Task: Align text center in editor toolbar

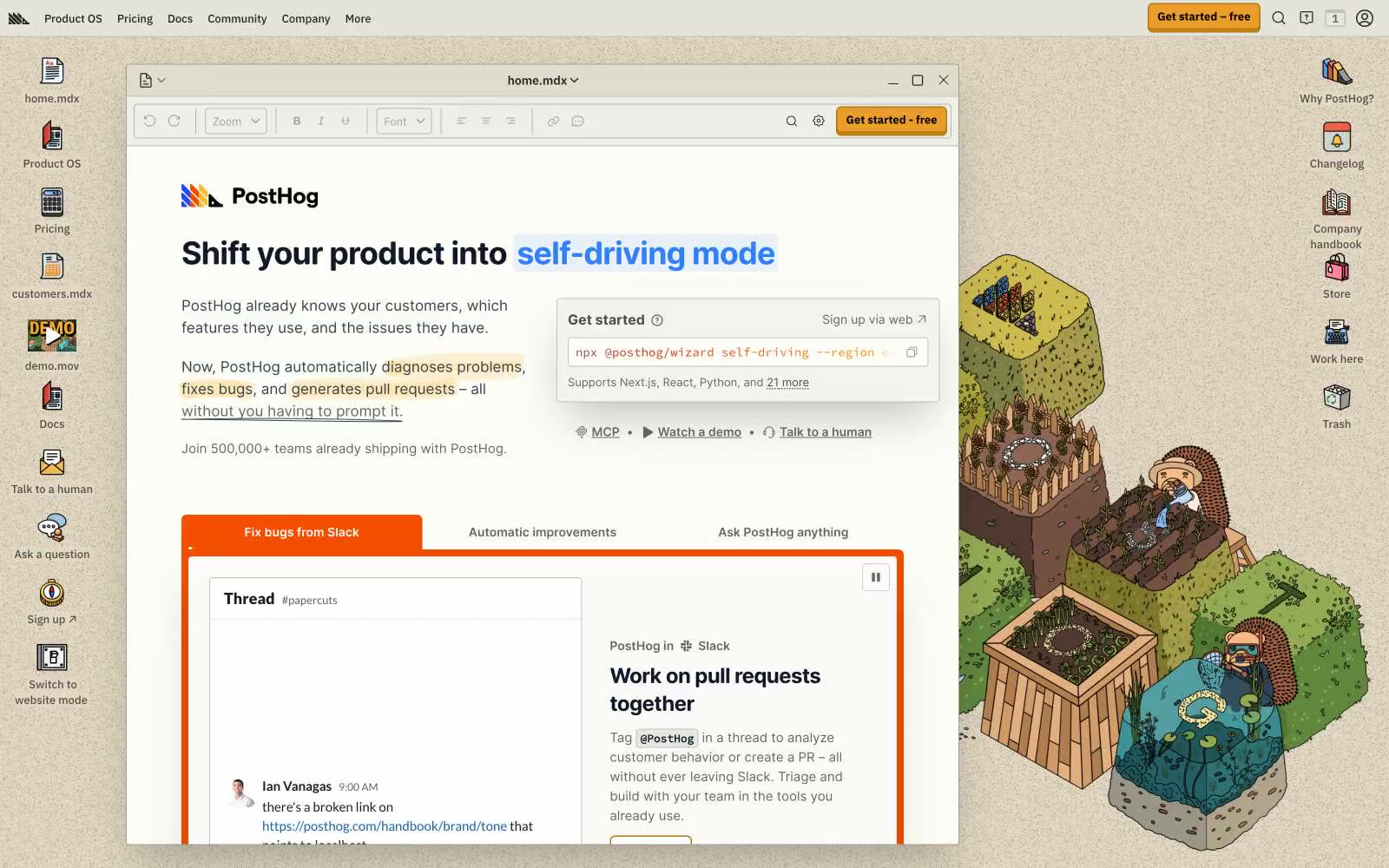Action: click(x=486, y=121)
